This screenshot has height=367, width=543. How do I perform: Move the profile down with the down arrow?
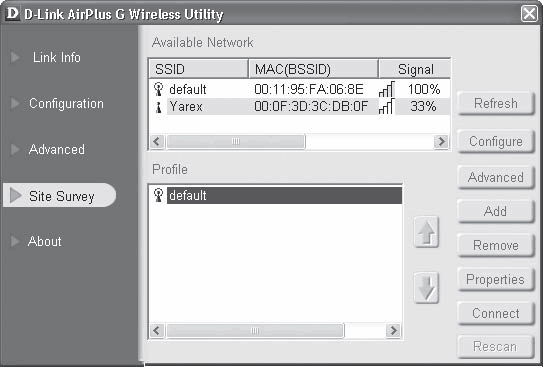426,288
